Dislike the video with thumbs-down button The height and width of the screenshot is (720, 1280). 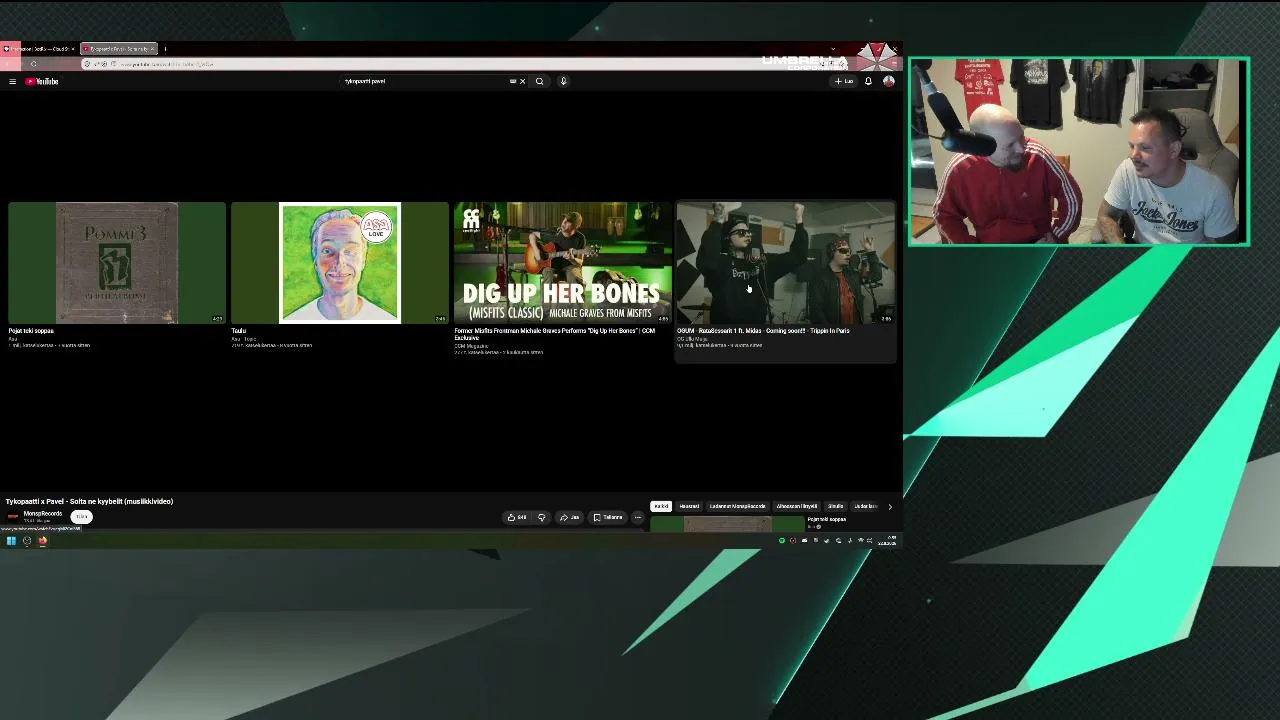pos(541,517)
